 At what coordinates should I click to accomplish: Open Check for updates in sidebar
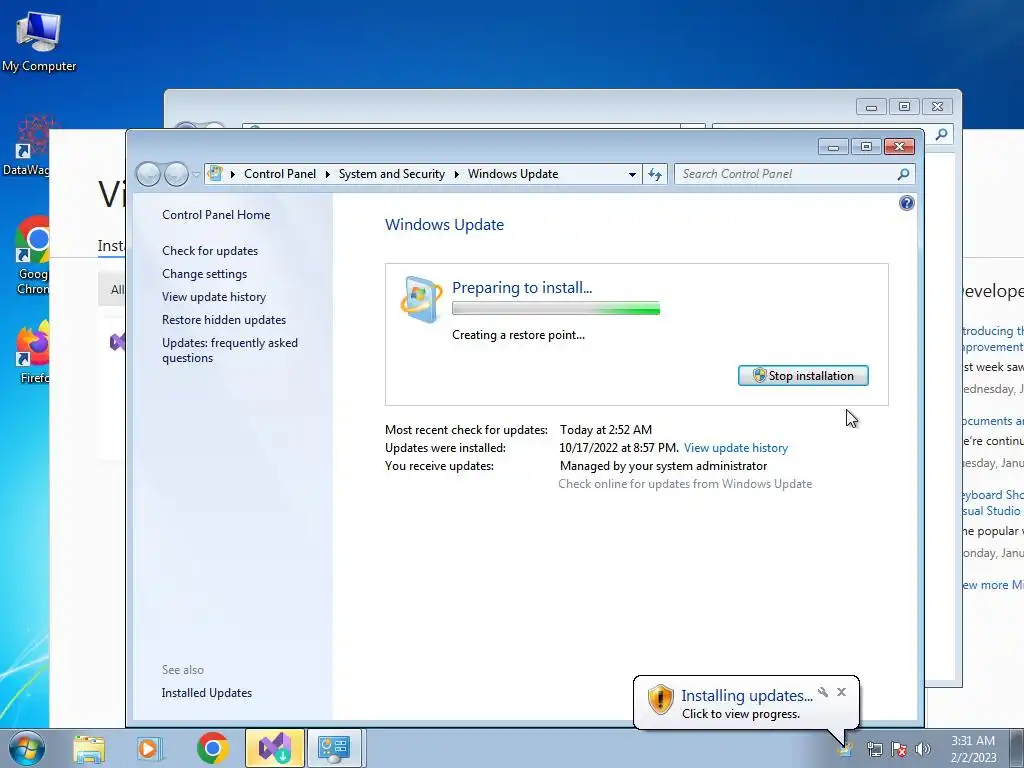[210, 251]
